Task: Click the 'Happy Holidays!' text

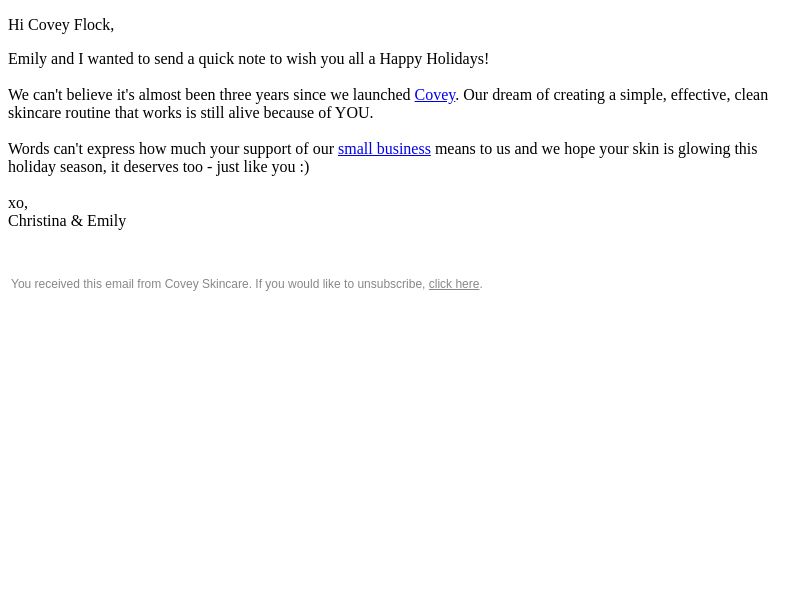Action: pos(434,59)
